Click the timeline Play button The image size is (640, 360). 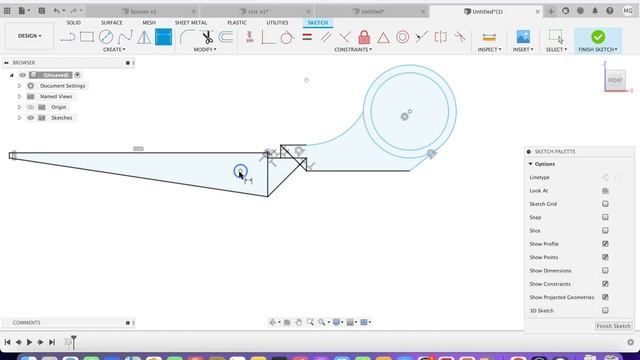coord(29,342)
